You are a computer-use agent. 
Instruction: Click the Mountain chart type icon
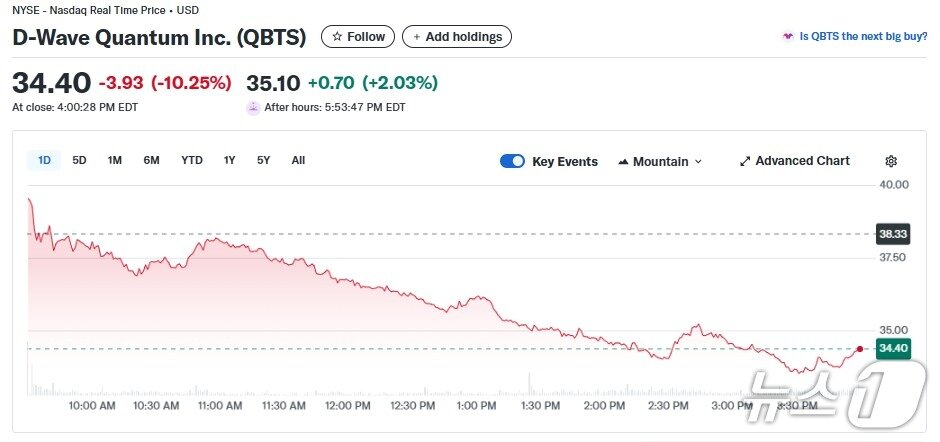coord(624,162)
